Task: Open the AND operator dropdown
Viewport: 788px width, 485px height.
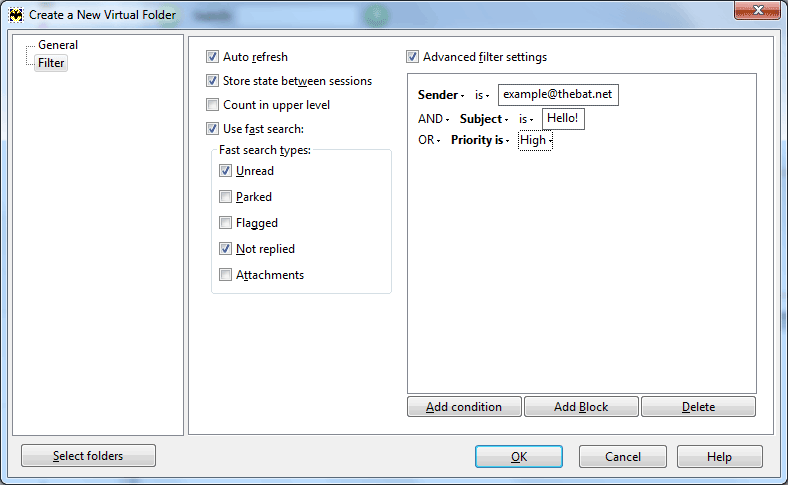Action: 433,119
